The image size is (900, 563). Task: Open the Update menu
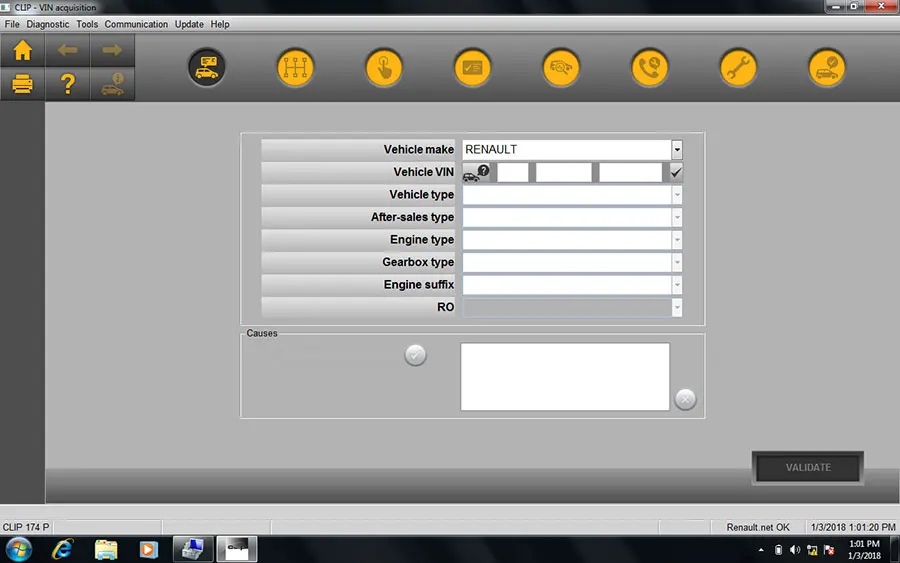pyautogui.click(x=189, y=24)
